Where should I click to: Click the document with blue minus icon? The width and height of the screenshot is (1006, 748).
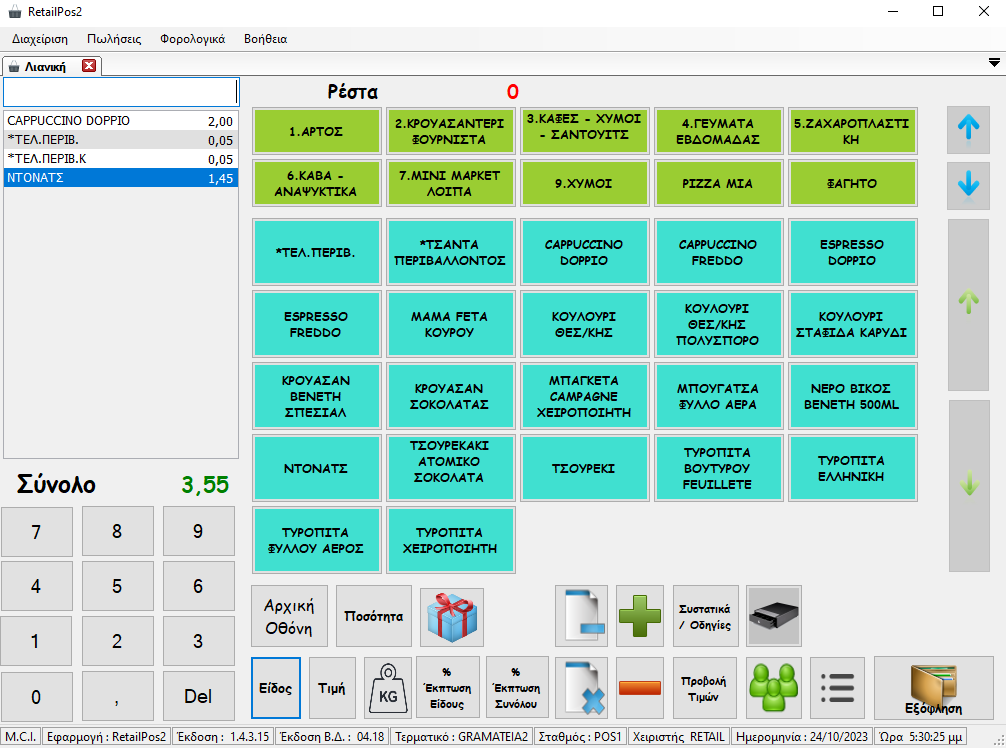pyautogui.click(x=581, y=616)
